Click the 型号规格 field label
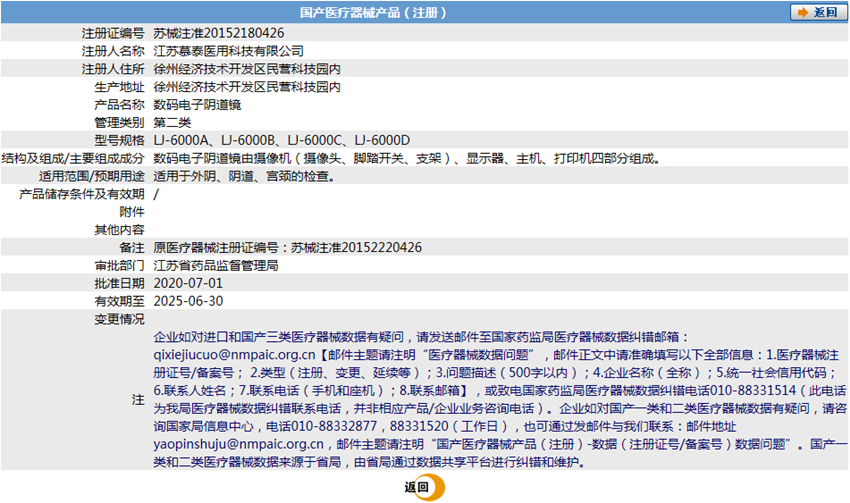Viewport: 850px width, 503px height. 119,140
